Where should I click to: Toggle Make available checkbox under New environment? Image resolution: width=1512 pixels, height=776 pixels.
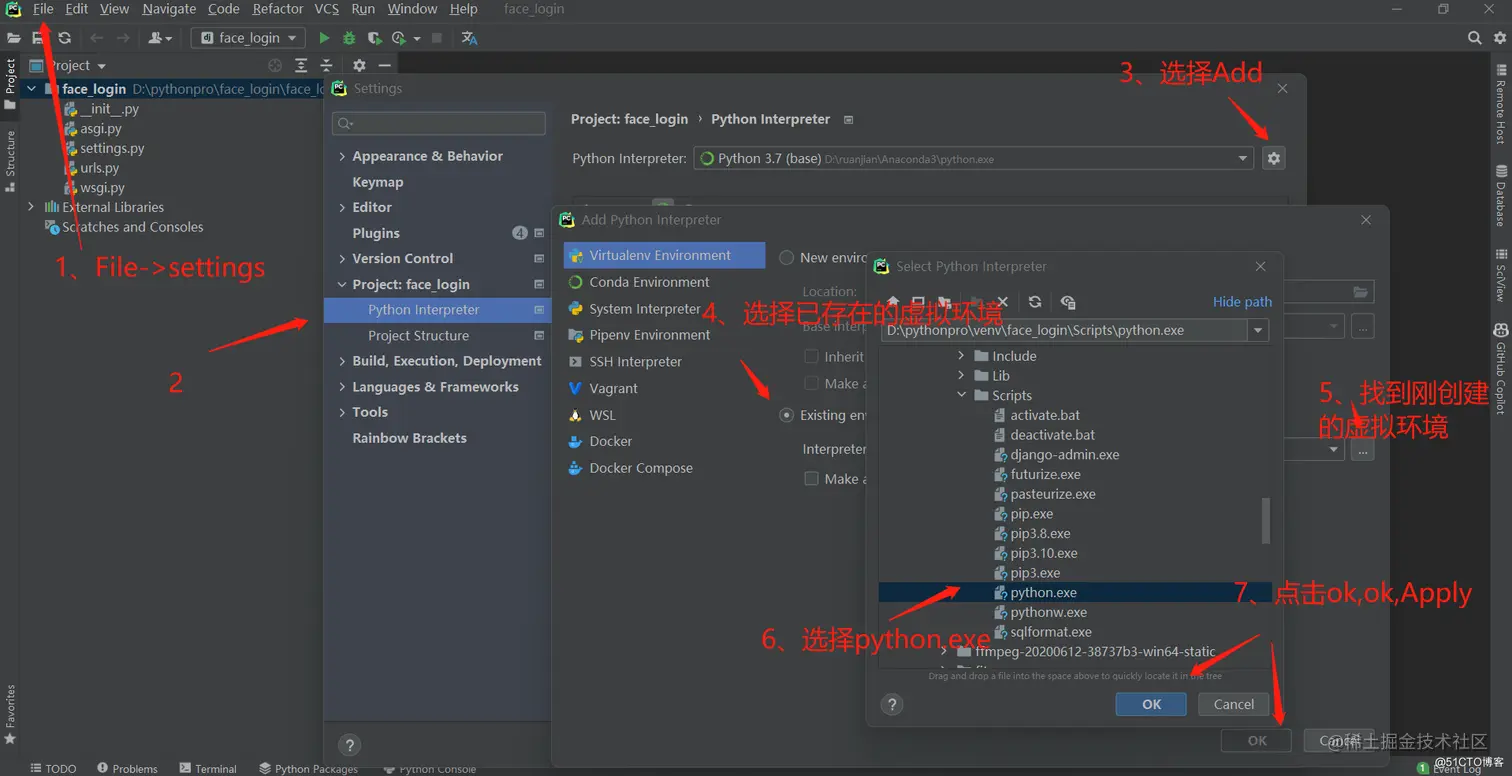[812, 384]
